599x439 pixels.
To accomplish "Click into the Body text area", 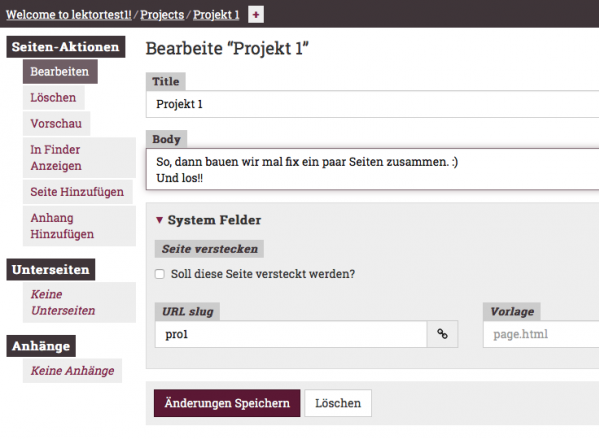I will click(372, 169).
